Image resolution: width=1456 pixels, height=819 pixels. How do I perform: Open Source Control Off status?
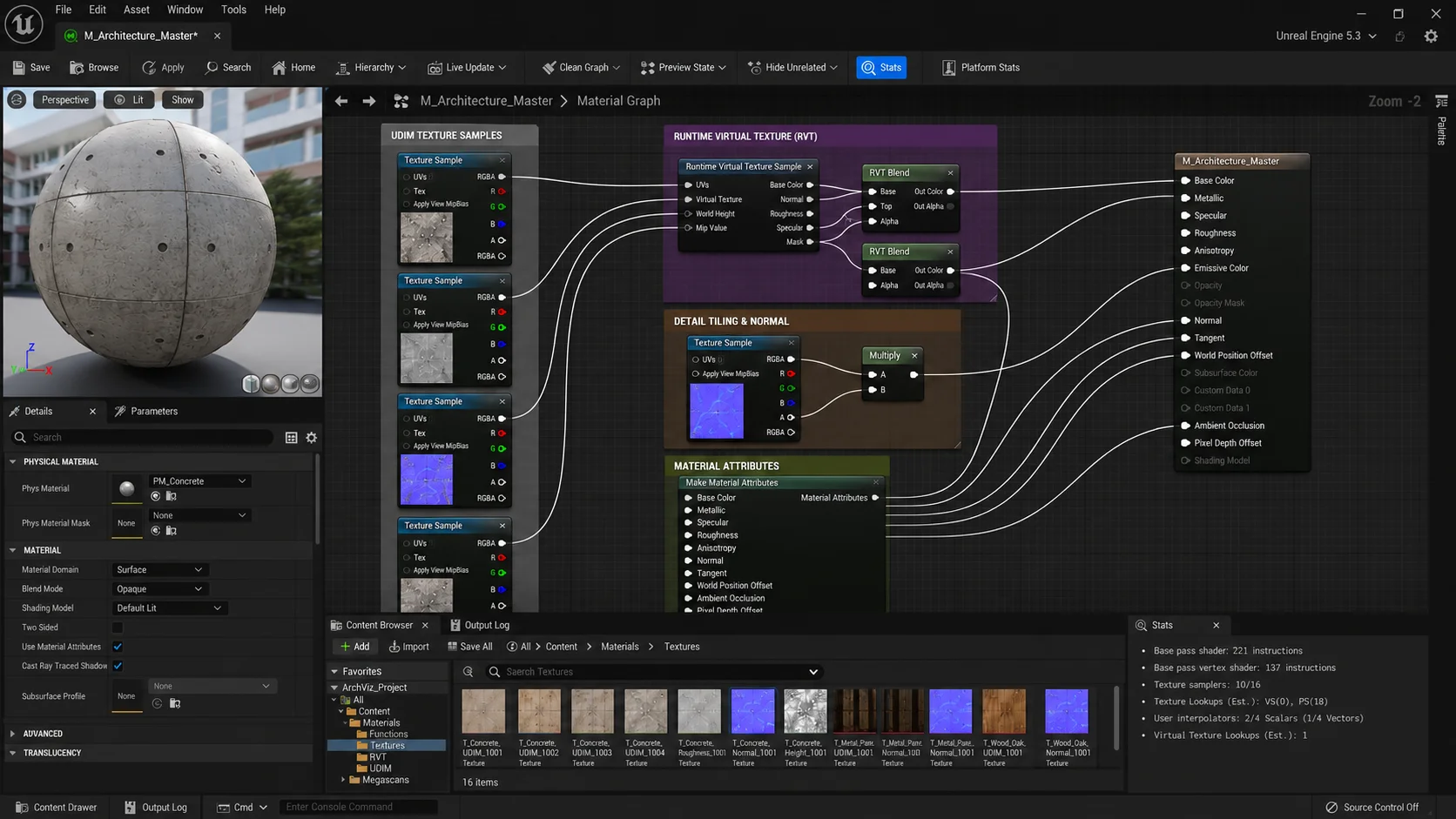pyautogui.click(x=1372, y=807)
